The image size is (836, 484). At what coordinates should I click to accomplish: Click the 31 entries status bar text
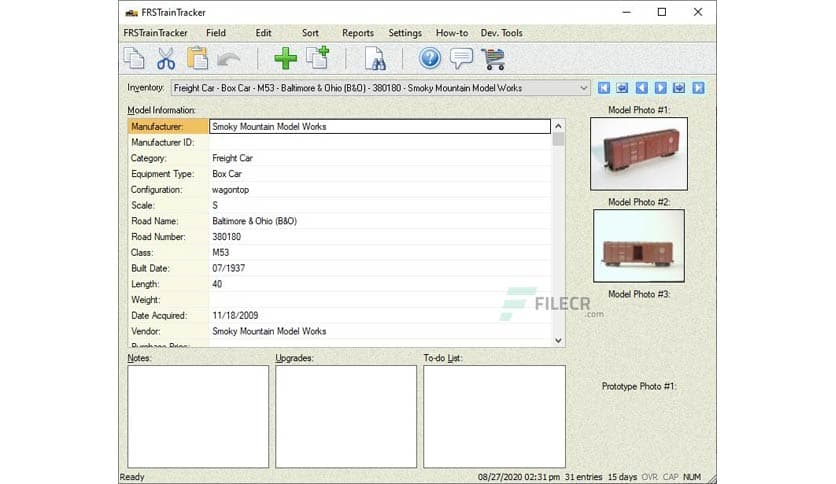[x=583, y=477]
